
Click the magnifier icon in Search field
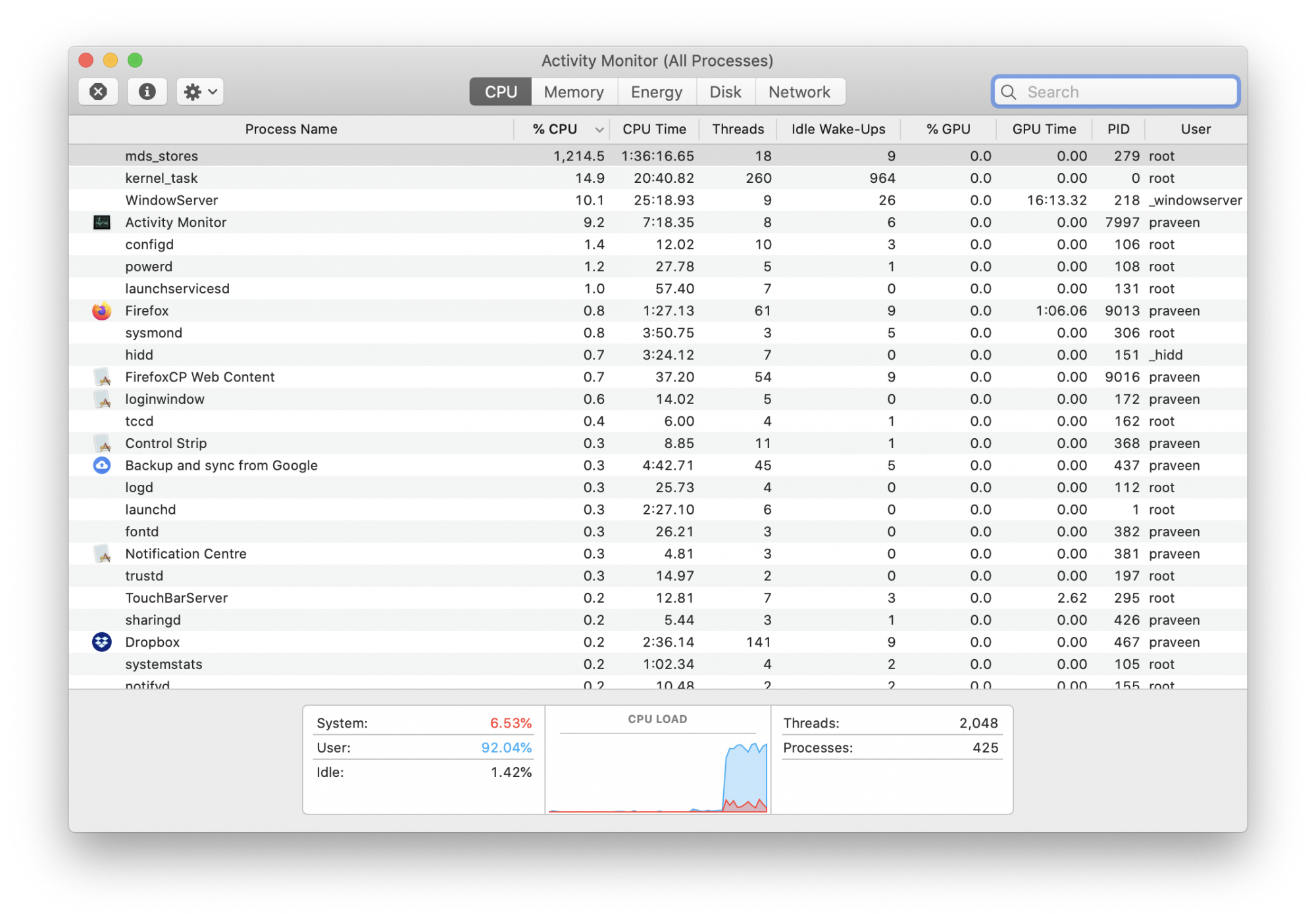(x=1009, y=92)
